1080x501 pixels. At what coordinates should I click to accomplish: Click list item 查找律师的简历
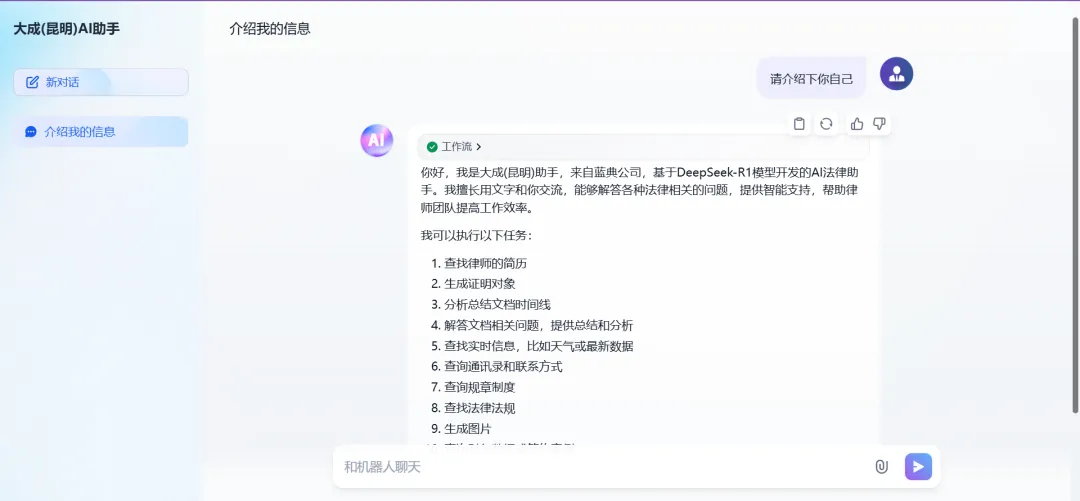coord(486,263)
